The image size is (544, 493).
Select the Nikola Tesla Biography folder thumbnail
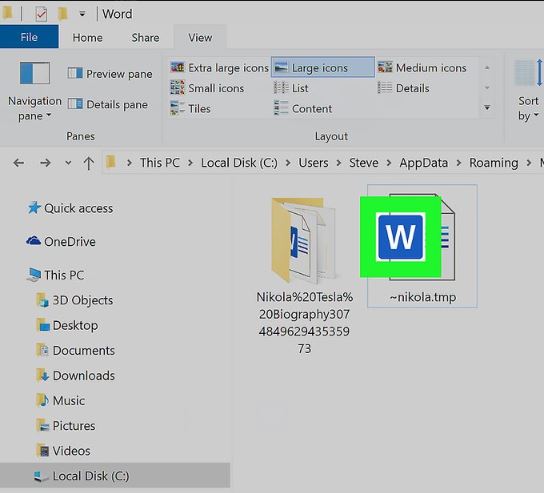coord(303,241)
